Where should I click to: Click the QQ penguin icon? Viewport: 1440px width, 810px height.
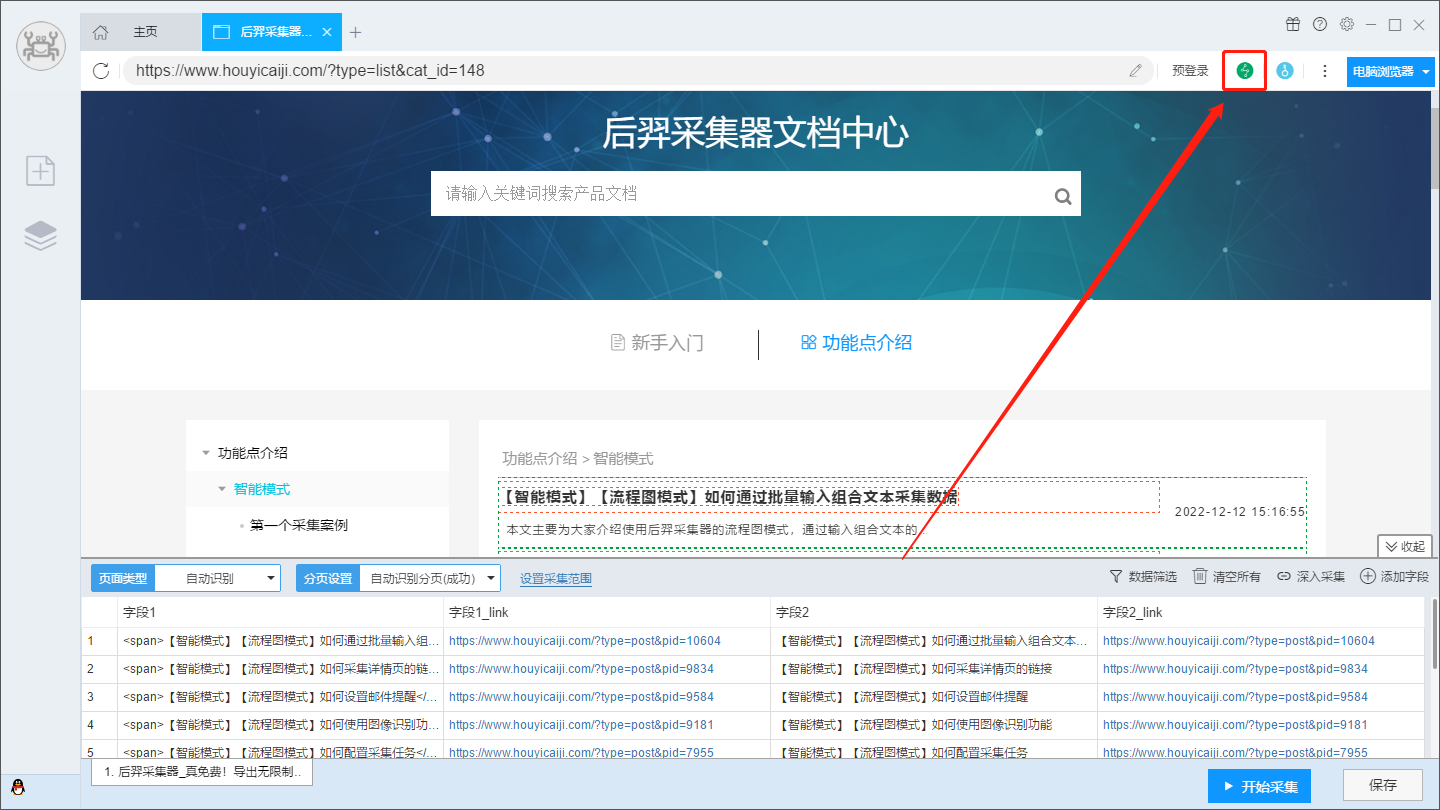click(x=17, y=787)
